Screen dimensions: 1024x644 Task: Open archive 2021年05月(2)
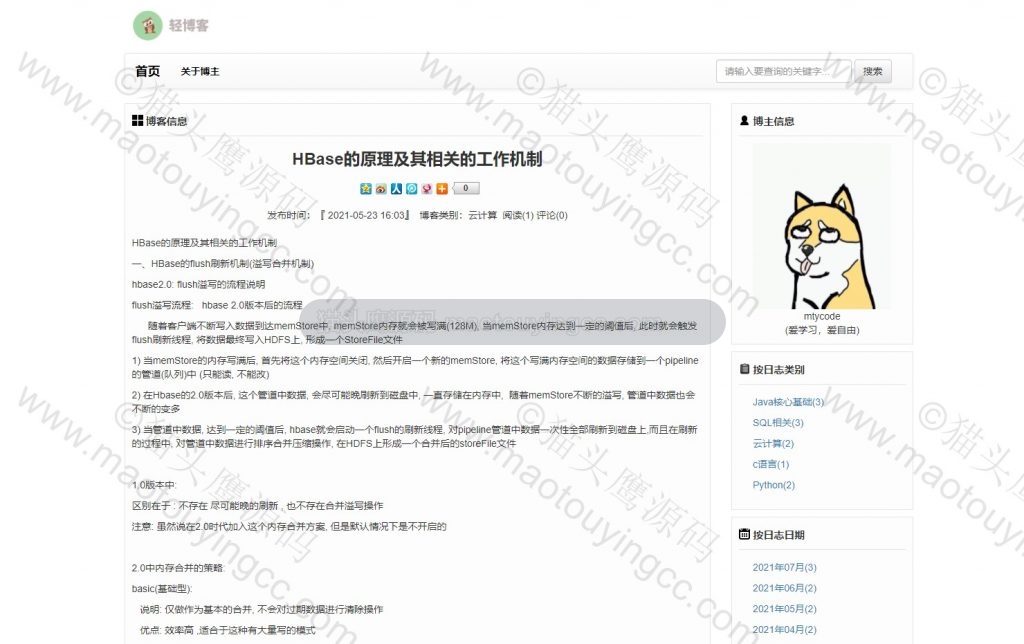point(784,609)
